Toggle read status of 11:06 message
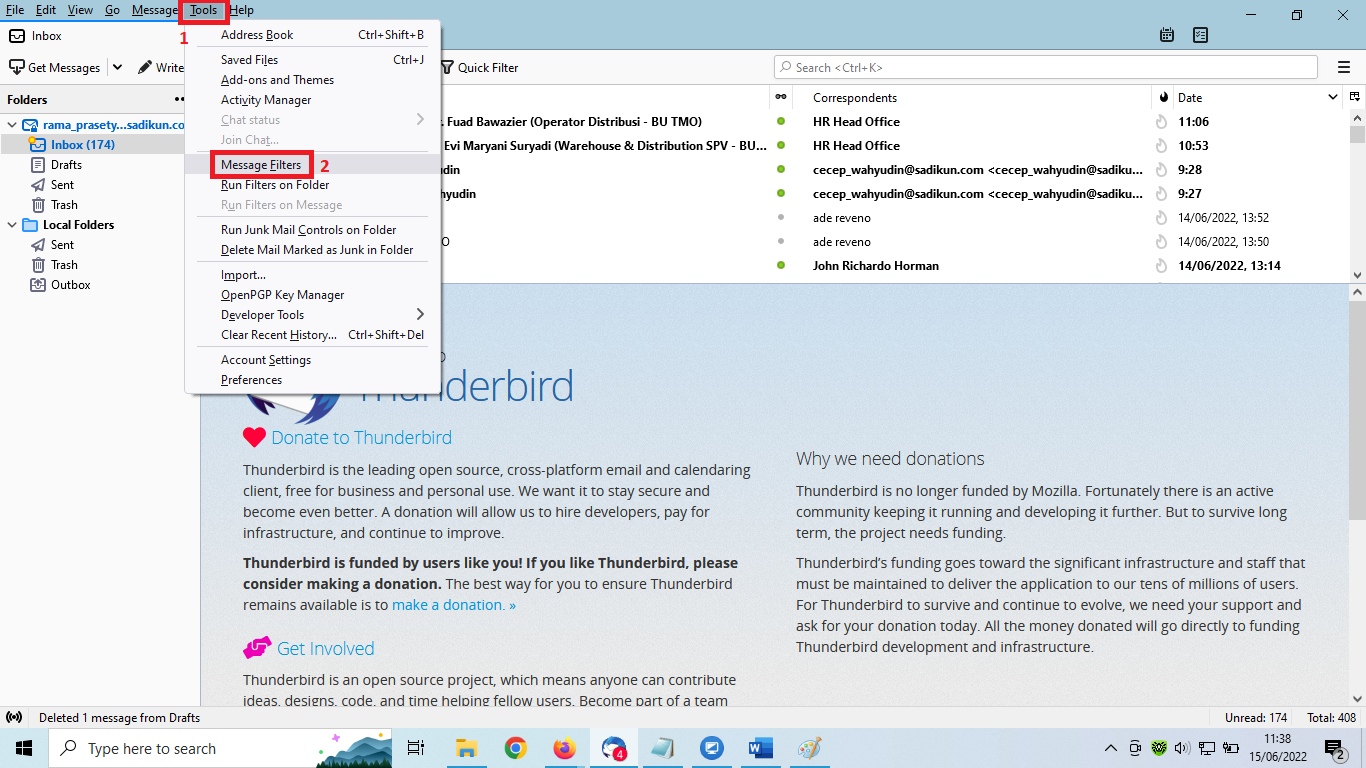This screenshot has width=1366, height=768. point(781,121)
